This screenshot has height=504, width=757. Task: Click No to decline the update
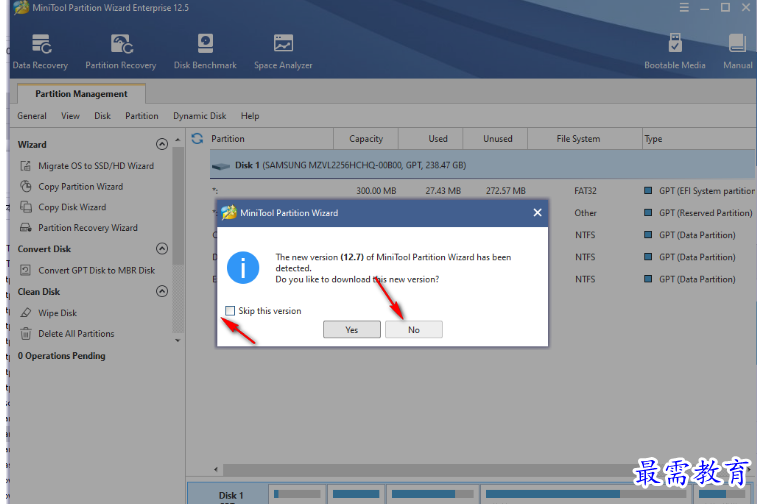click(414, 330)
